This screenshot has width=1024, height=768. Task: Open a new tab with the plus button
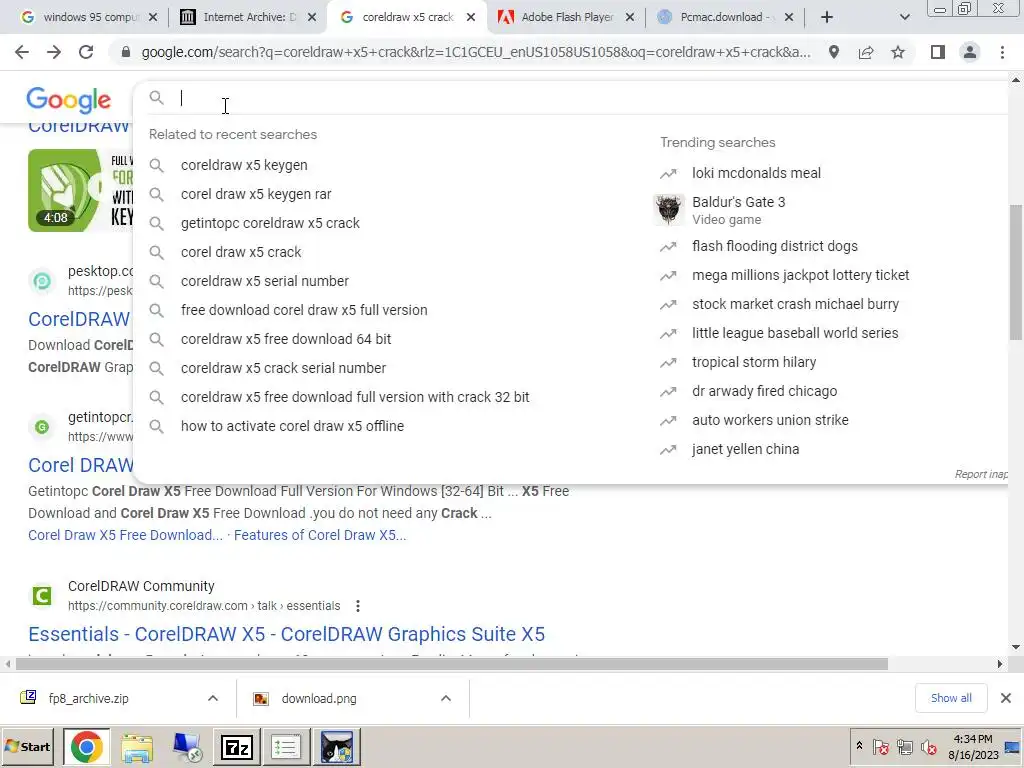coord(827,17)
